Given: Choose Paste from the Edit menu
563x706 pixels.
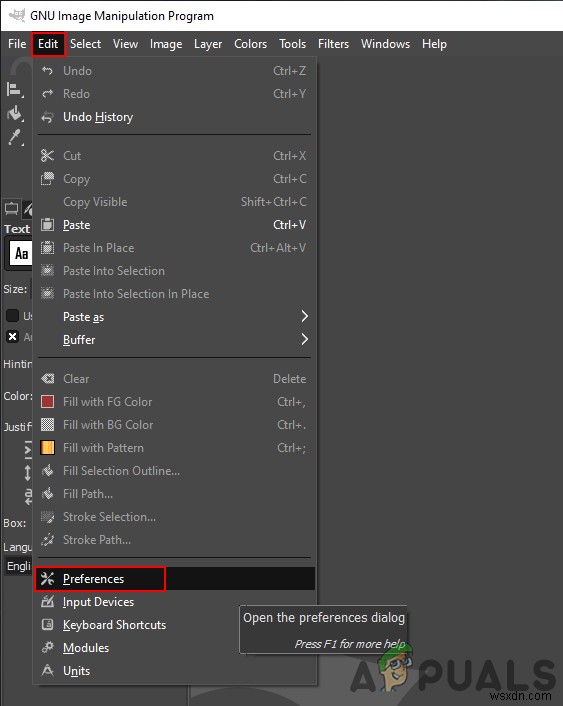Looking at the screenshot, I should coord(176,225).
